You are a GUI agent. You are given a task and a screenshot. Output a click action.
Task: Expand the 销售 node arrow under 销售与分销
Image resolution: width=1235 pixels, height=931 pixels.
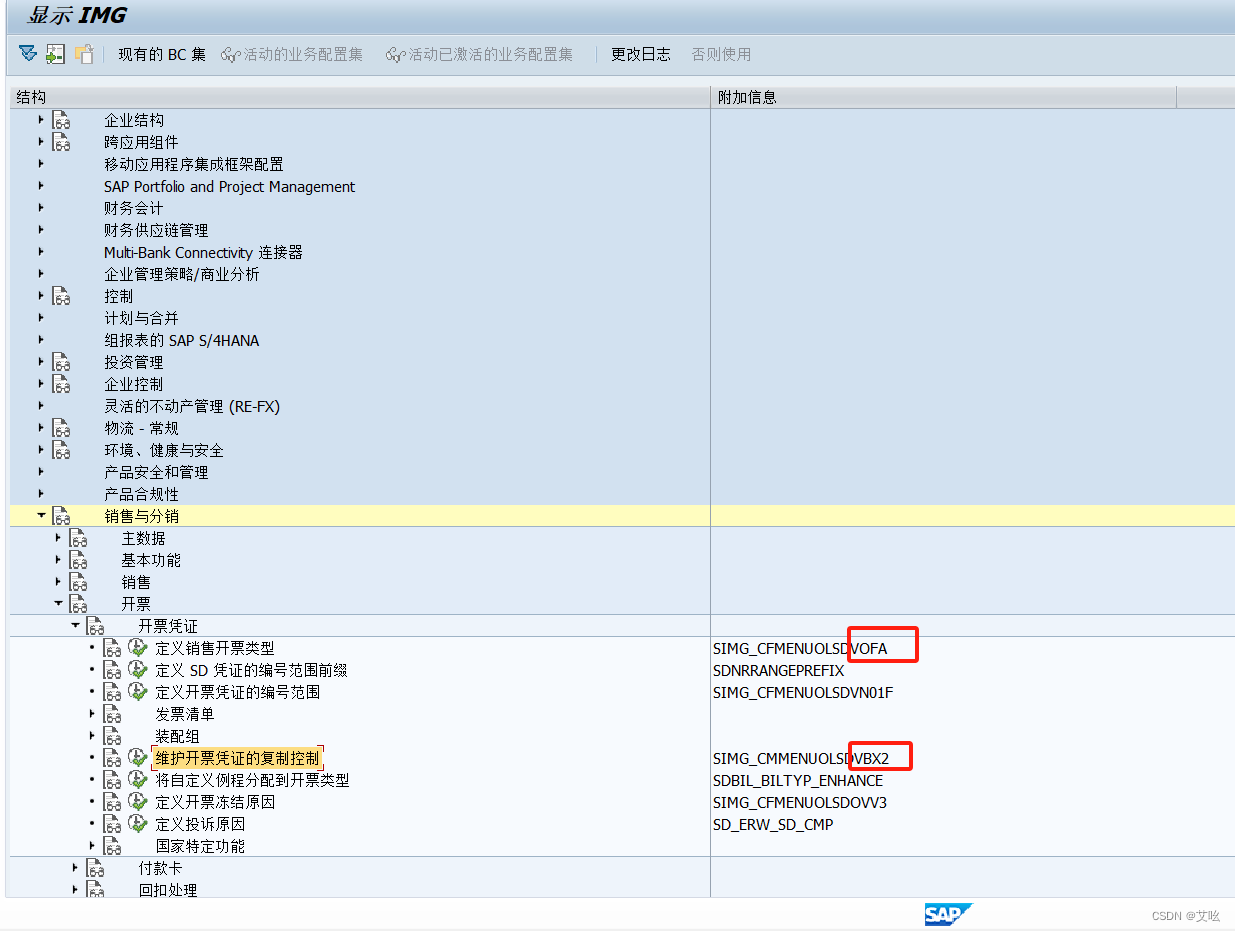click(x=58, y=581)
